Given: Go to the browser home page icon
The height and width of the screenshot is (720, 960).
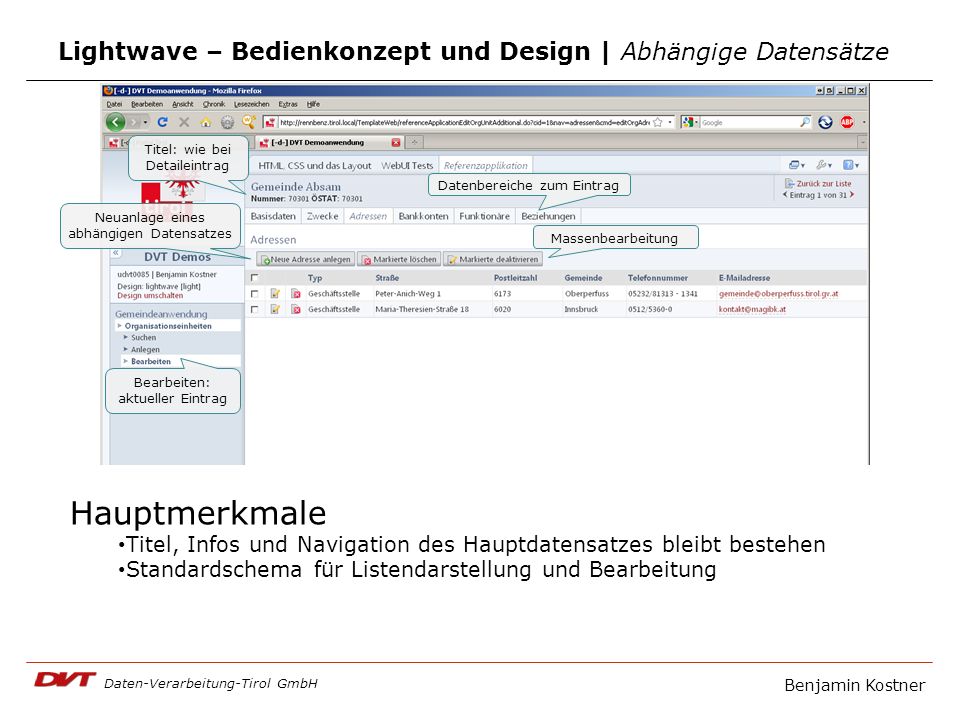Looking at the screenshot, I should click(x=206, y=122).
